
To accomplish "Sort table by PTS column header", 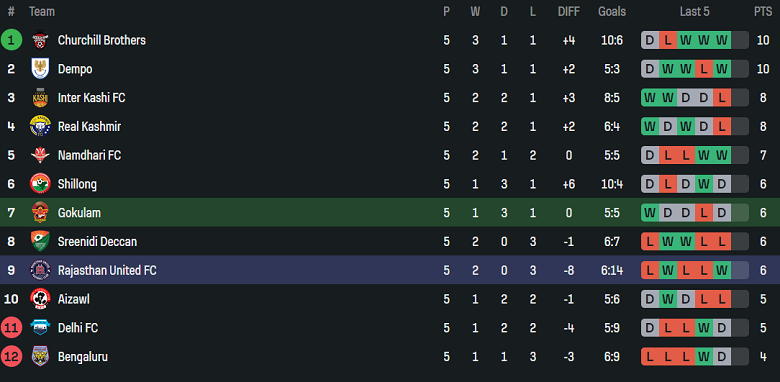I will coord(763,11).
